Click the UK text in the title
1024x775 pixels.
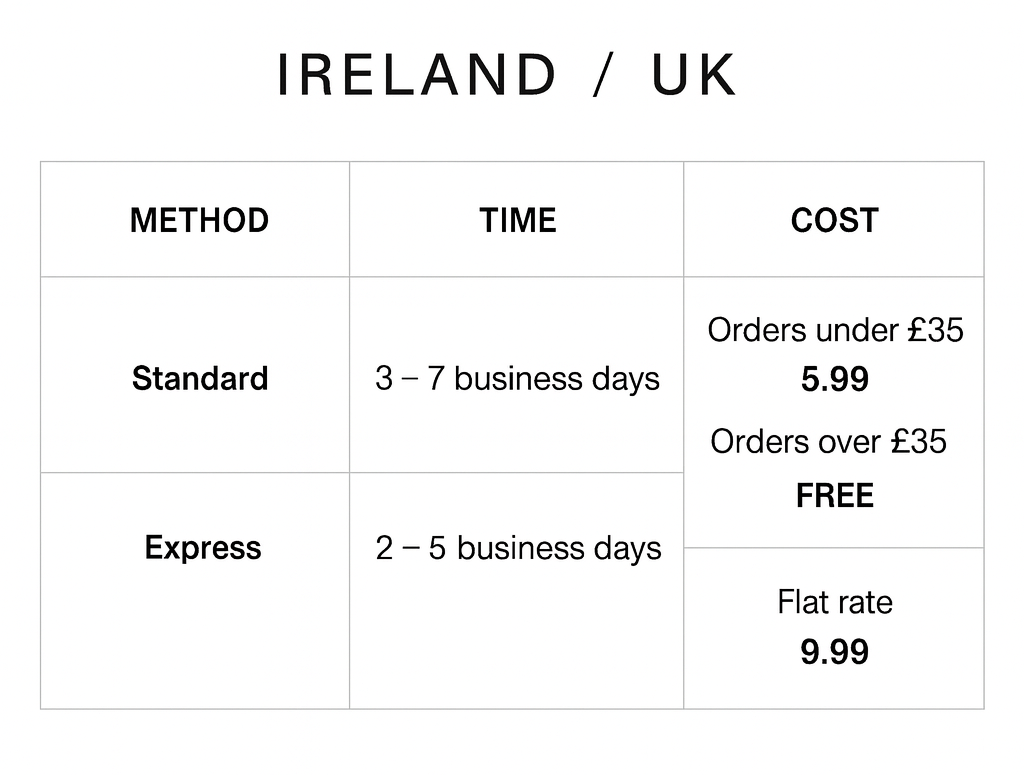[694, 76]
